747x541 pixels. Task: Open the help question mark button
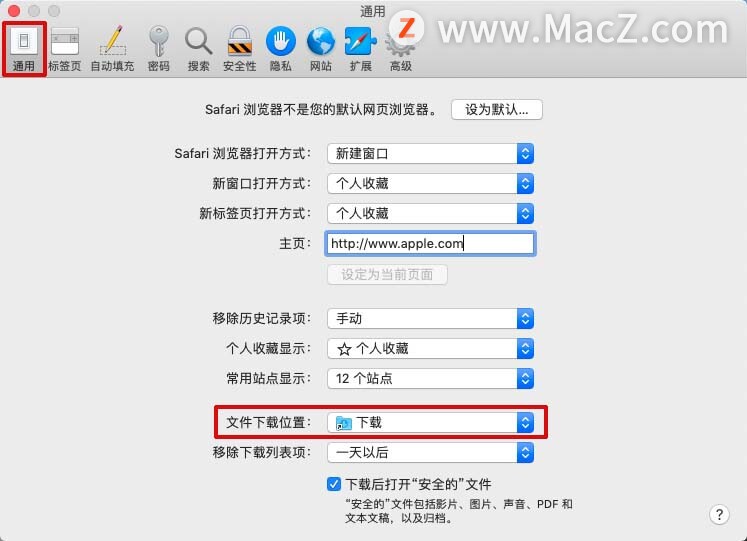719,514
